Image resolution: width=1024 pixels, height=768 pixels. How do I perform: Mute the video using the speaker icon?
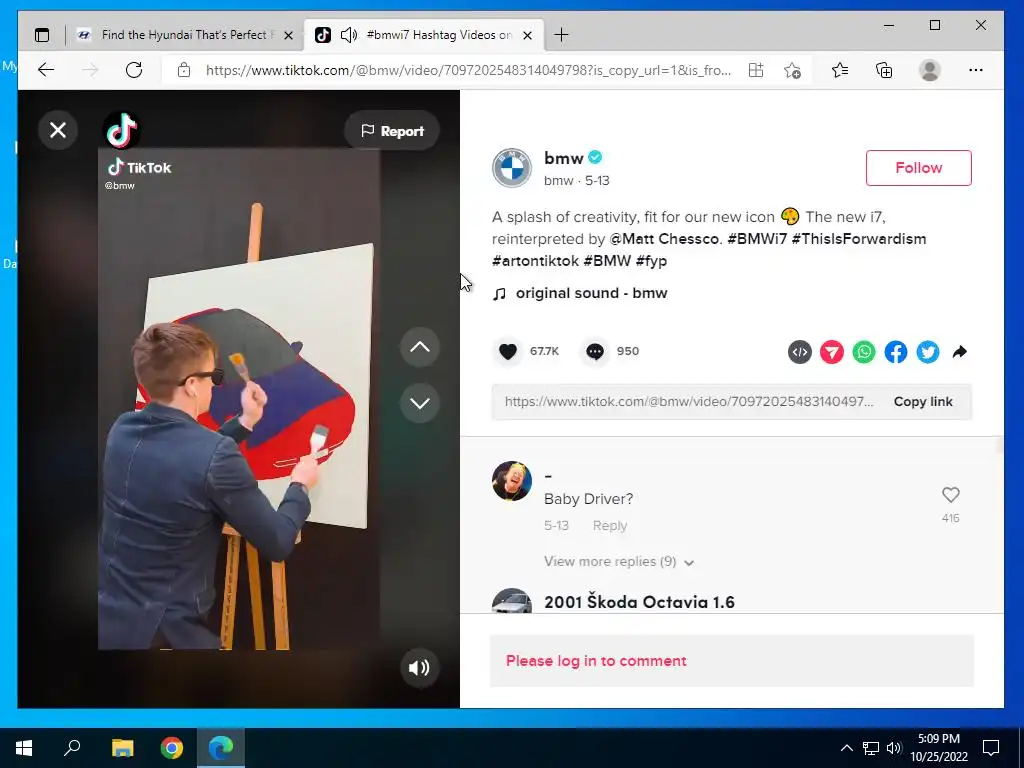(x=419, y=667)
